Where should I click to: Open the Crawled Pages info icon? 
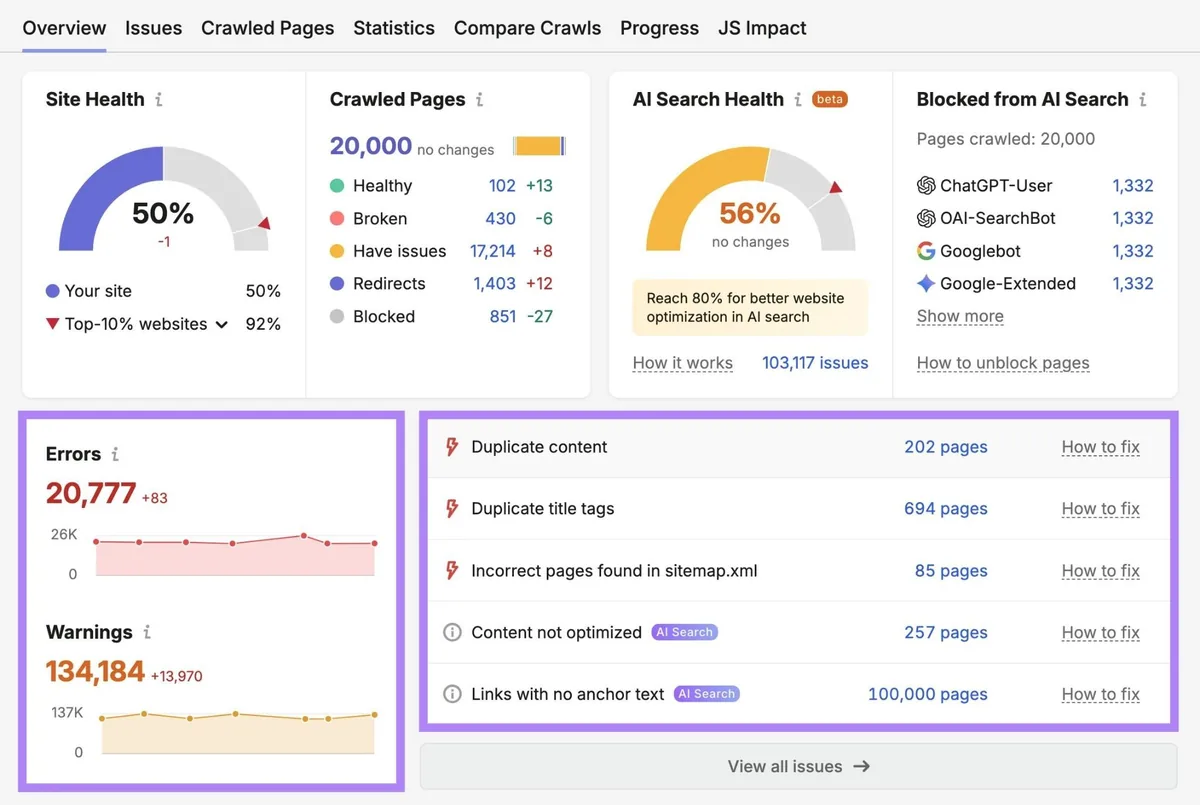[x=480, y=100]
